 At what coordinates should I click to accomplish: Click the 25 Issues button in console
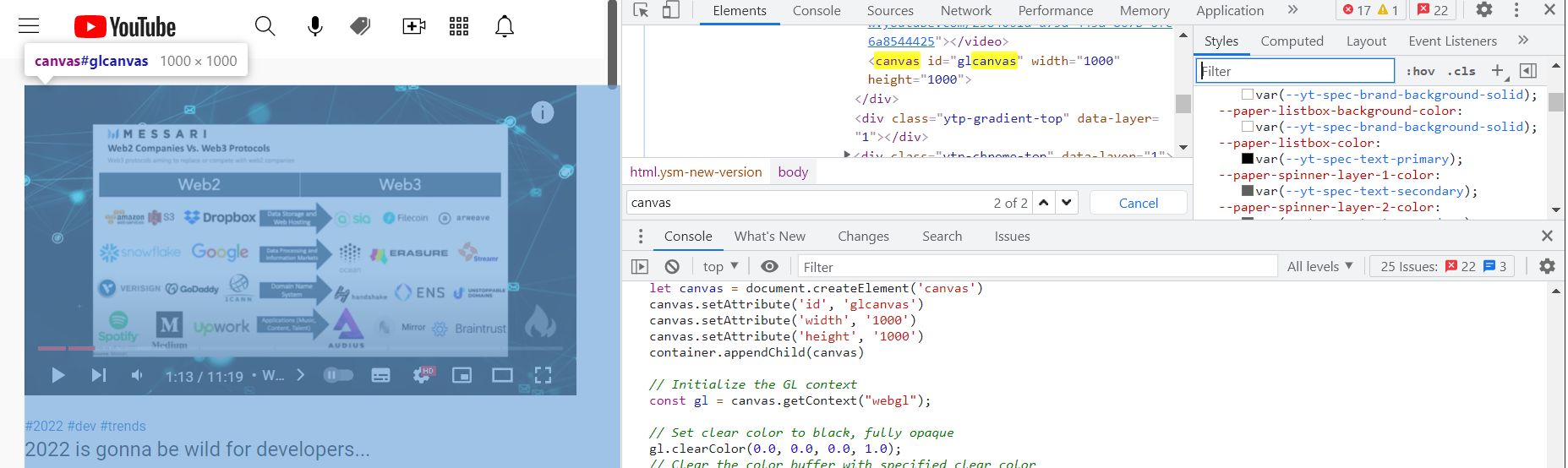[x=1441, y=266]
